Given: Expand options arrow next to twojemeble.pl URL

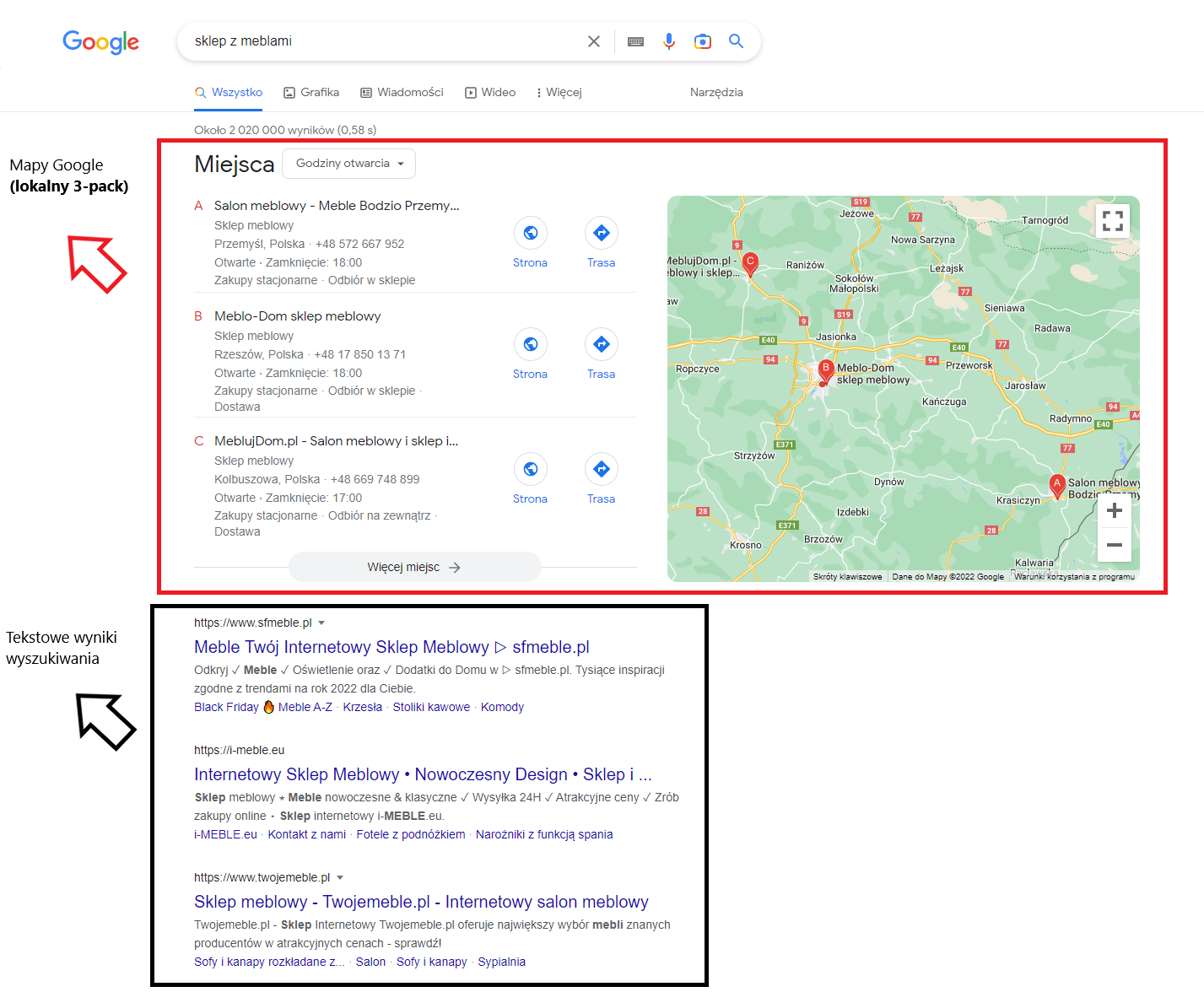Looking at the screenshot, I should pos(340,878).
